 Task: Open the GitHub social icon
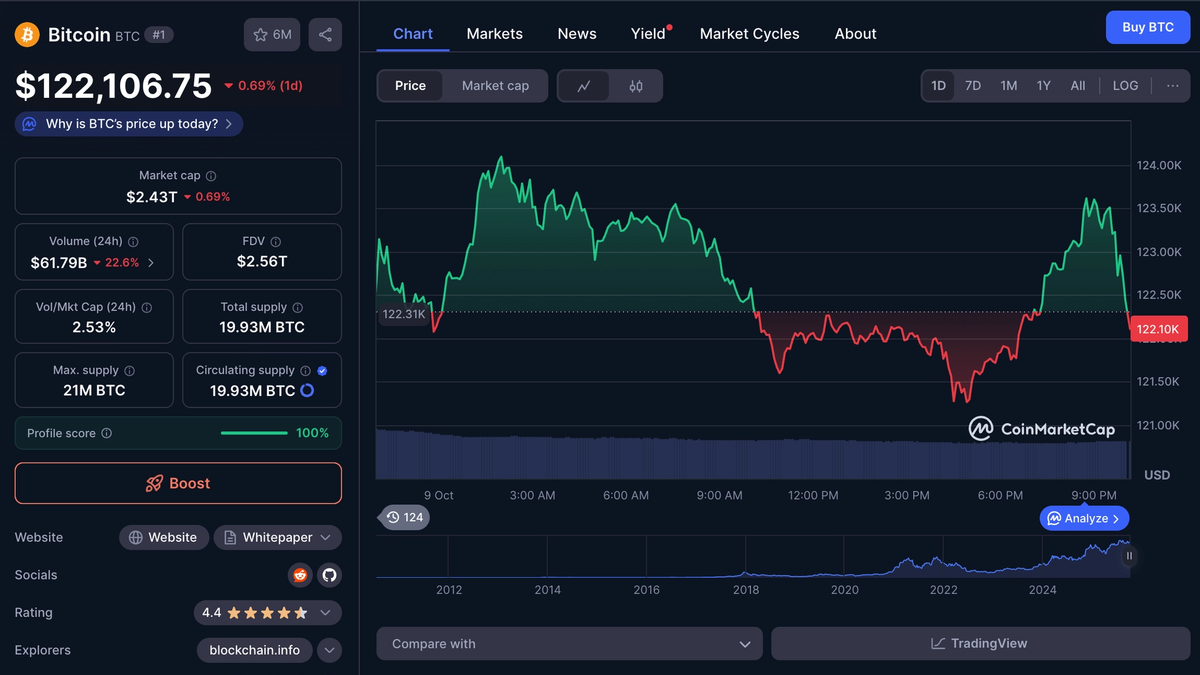pos(329,575)
